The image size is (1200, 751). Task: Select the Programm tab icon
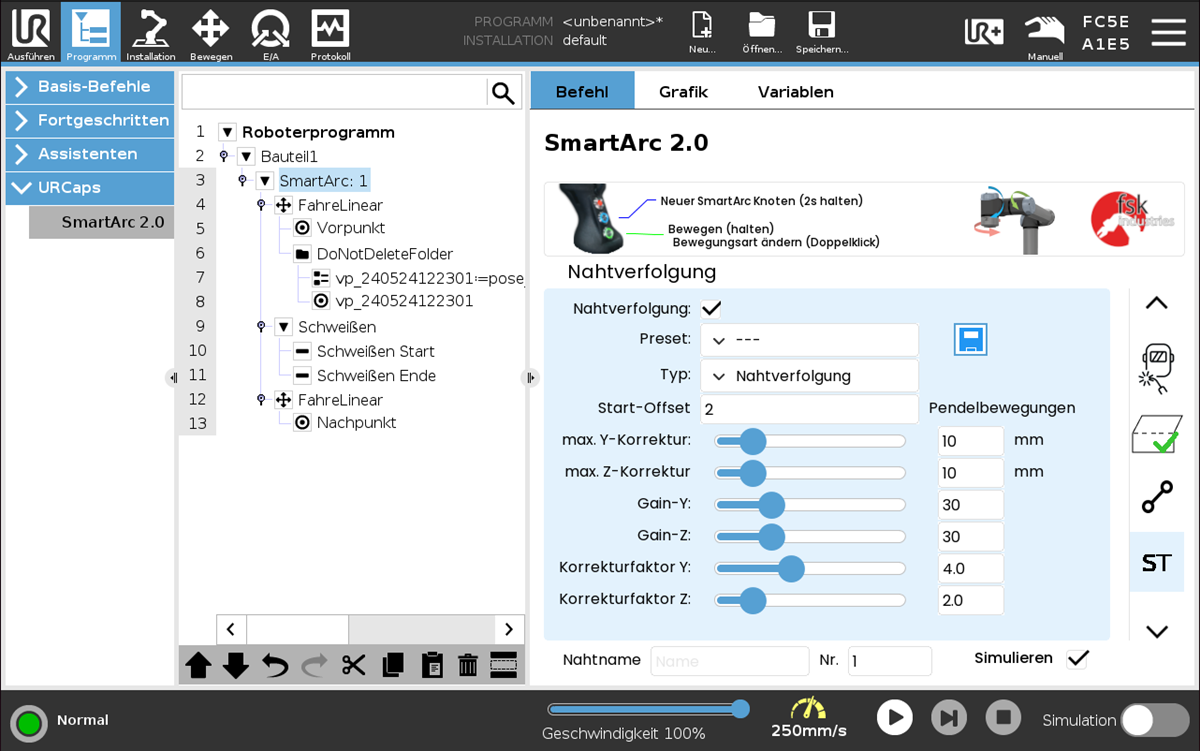click(91, 33)
